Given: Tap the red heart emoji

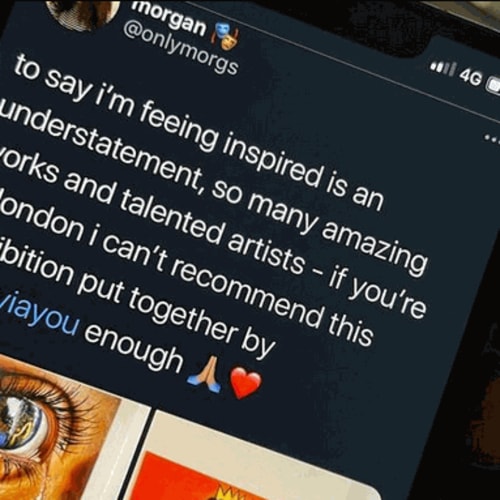Looking at the screenshot, I should pyautogui.click(x=246, y=382).
